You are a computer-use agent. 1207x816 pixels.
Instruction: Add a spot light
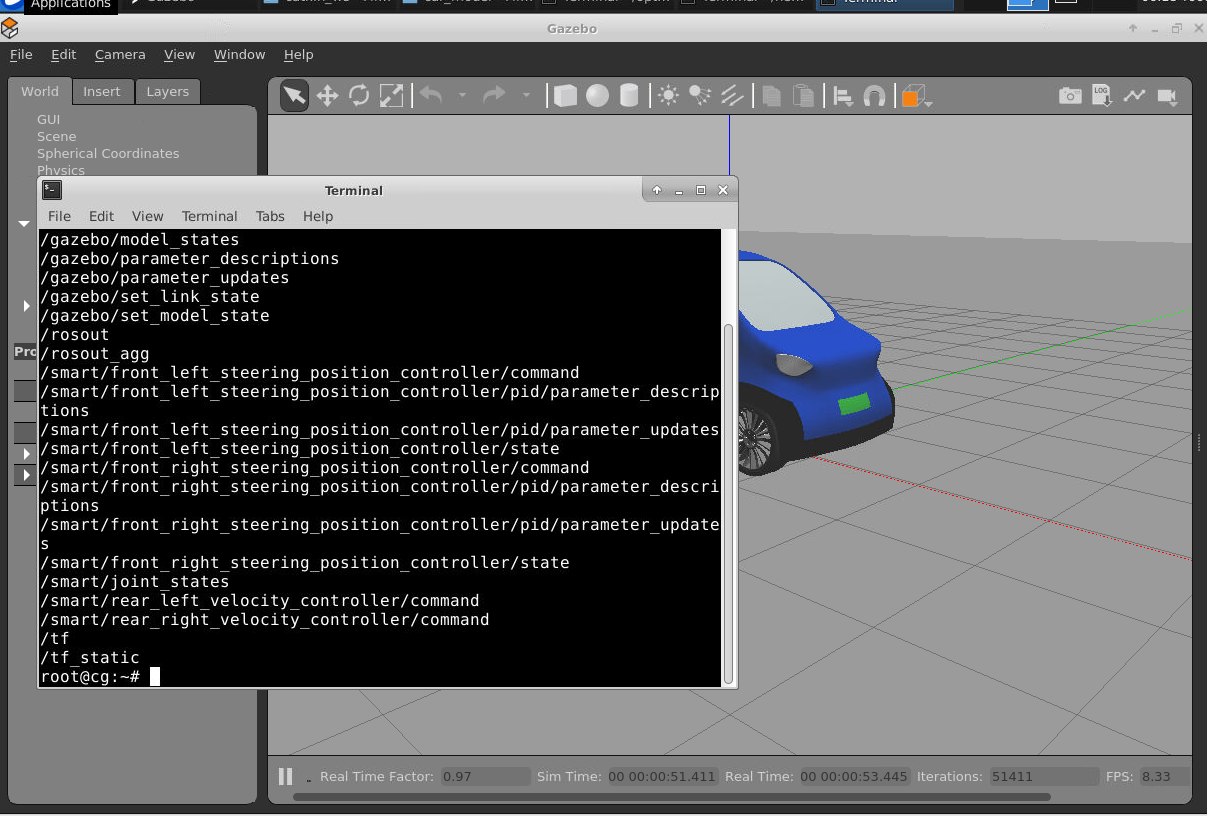click(700, 96)
